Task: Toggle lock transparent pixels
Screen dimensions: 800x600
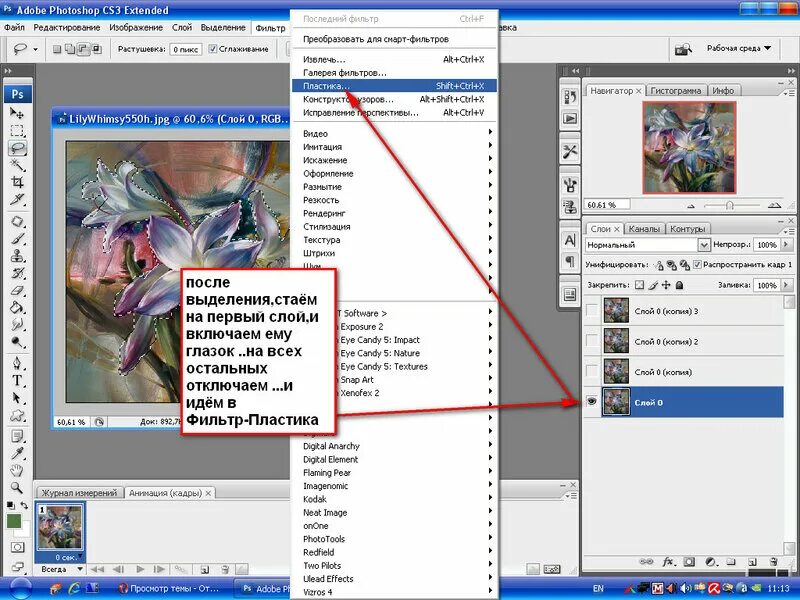Action: pos(639,285)
